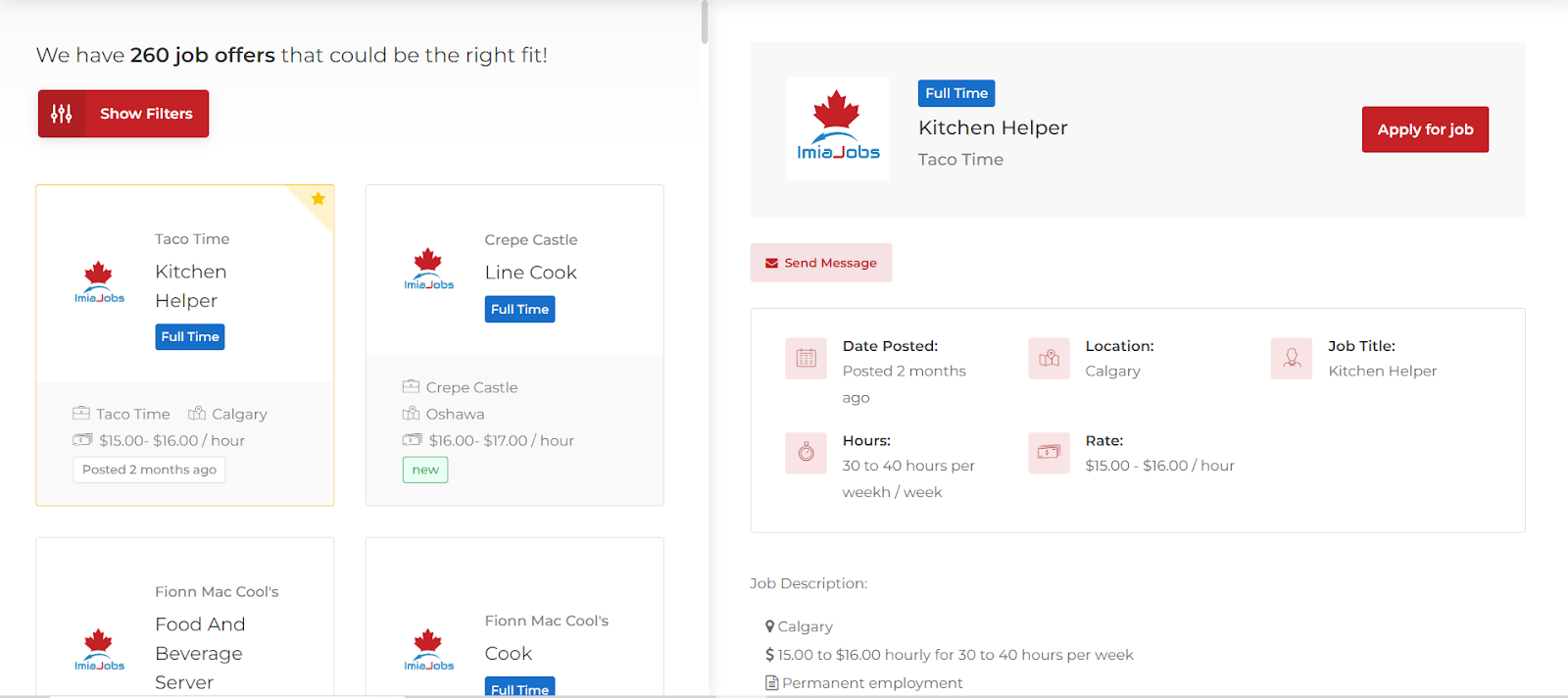
Task: Click Full Time badge on Line Cook card
Action: click(519, 309)
